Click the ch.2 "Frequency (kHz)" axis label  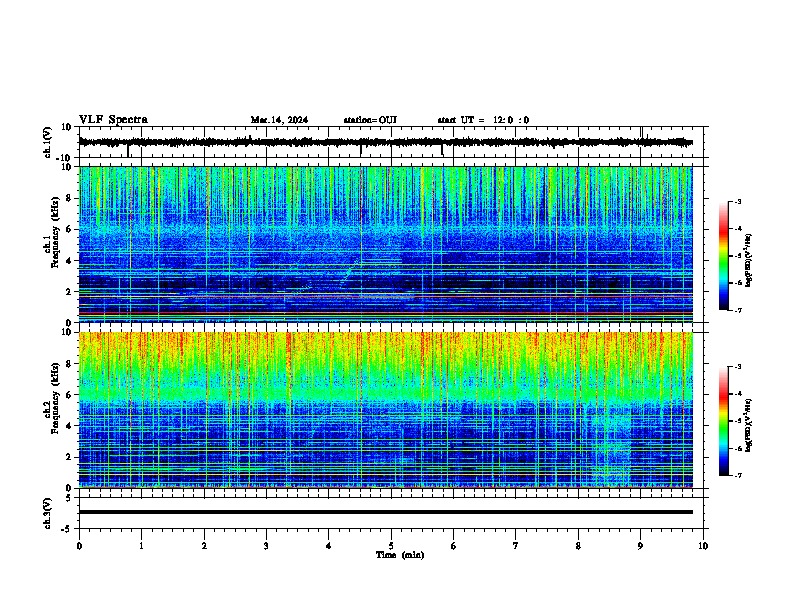pyautogui.click(x=55, y=398)
